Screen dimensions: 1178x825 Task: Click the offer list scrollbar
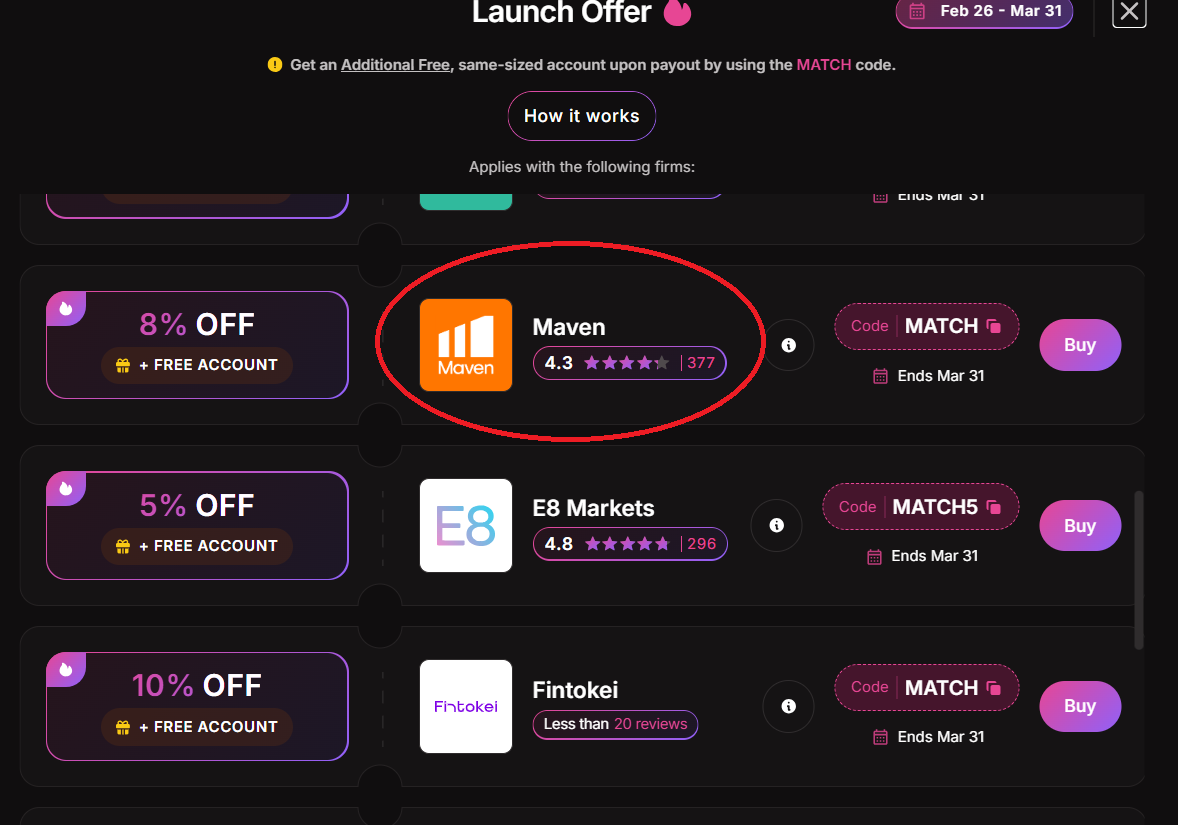pos(1139,570)
